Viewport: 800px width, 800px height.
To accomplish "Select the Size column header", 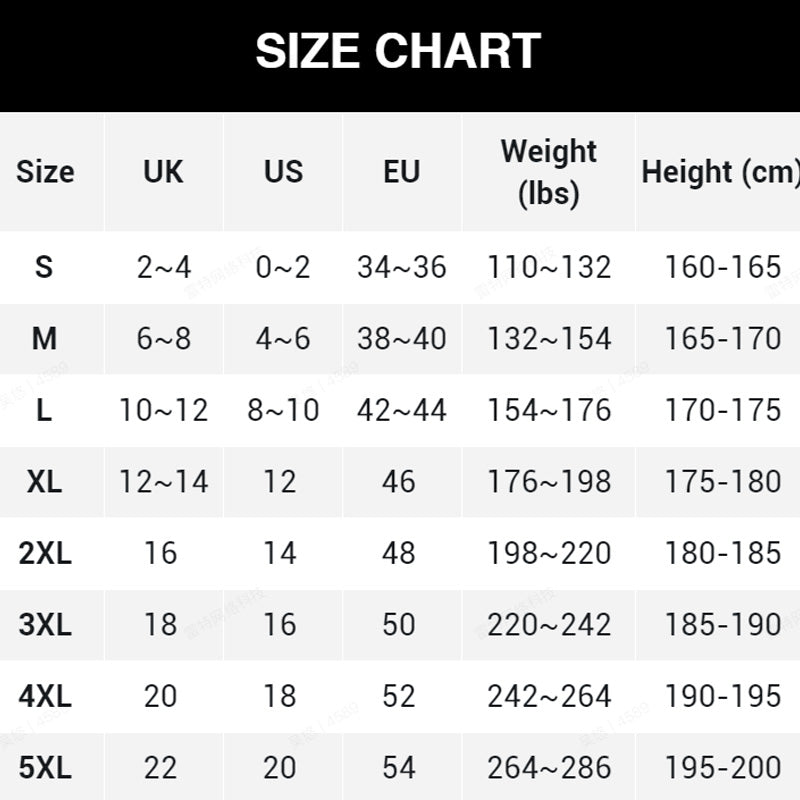I will (x=45, y=171).
